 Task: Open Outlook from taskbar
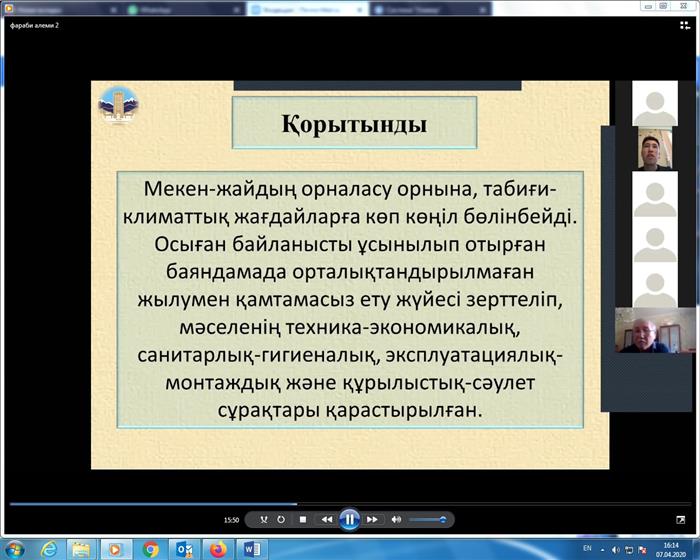tap(184, 549)
